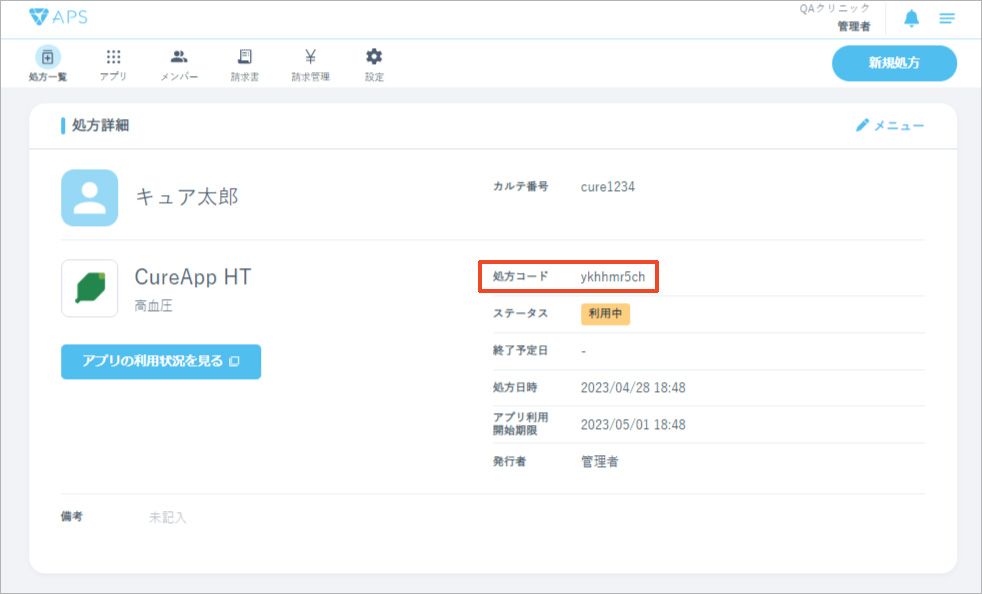The image size is (982, 594).
Task: Open the メニュー edit menu
Action: [x=890, y=125]
